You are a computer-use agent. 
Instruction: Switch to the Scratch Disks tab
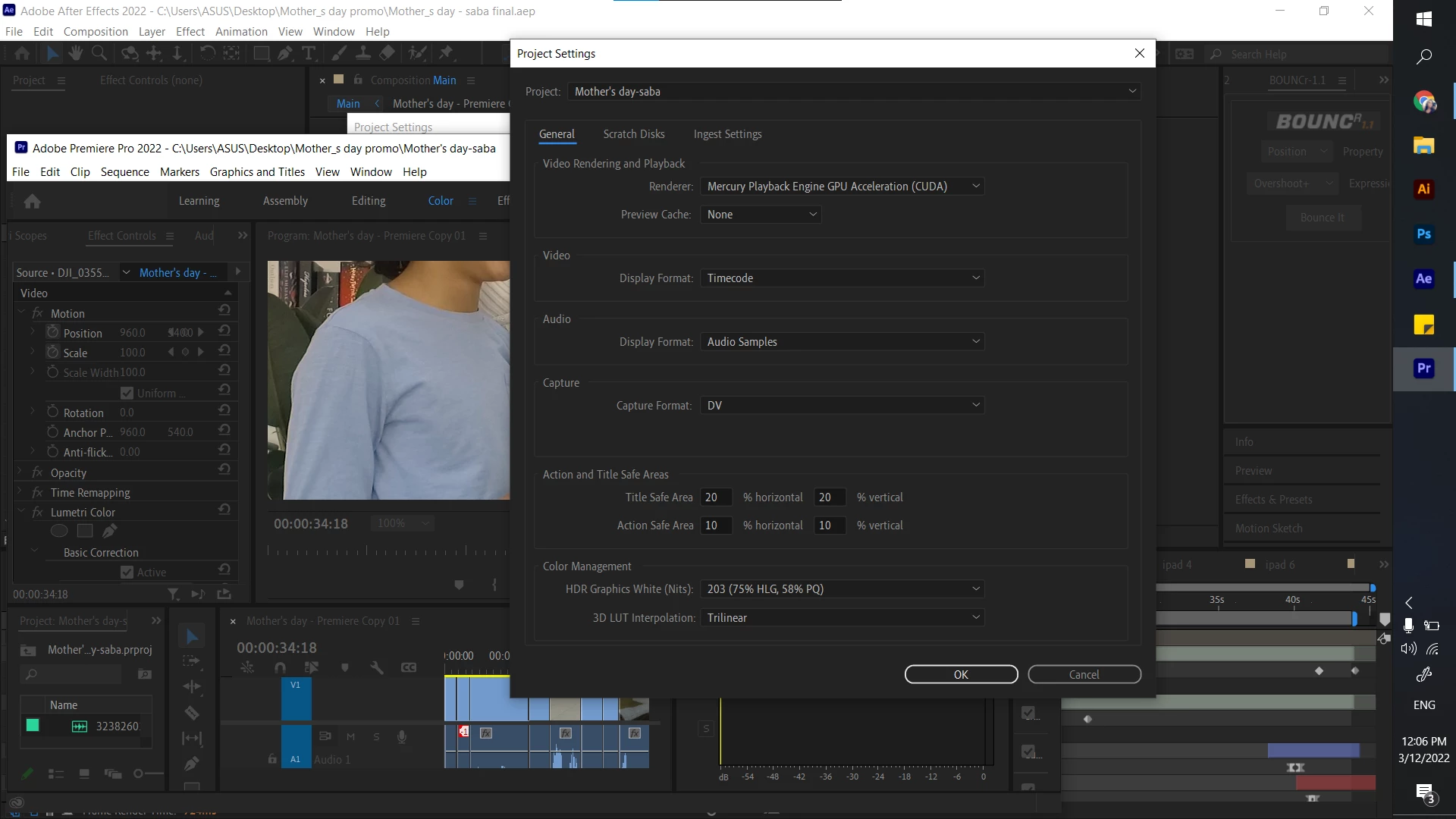[633, 134]
